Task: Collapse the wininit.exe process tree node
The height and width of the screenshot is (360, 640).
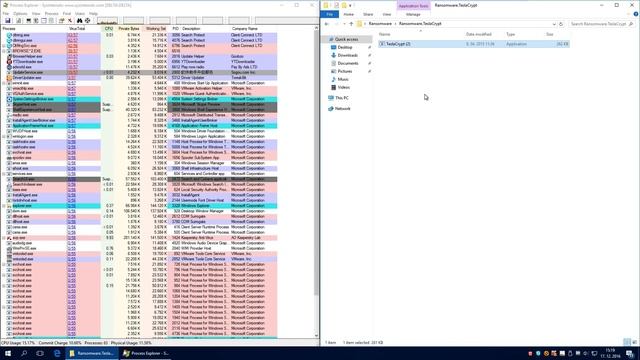Action: coord(4,83)
